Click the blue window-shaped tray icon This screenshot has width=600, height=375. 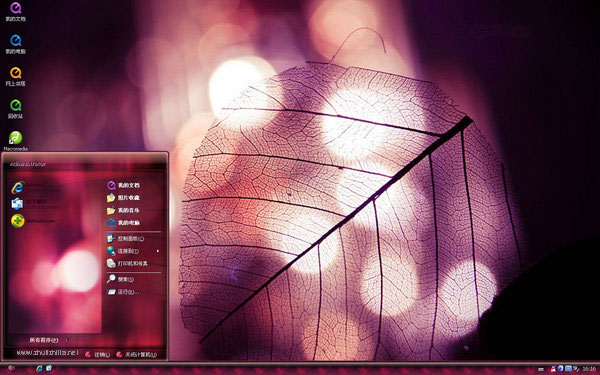[569, 368]
